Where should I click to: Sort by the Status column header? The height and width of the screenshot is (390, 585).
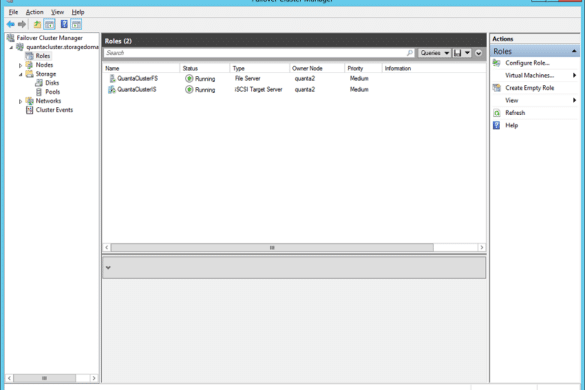point(205,68)
